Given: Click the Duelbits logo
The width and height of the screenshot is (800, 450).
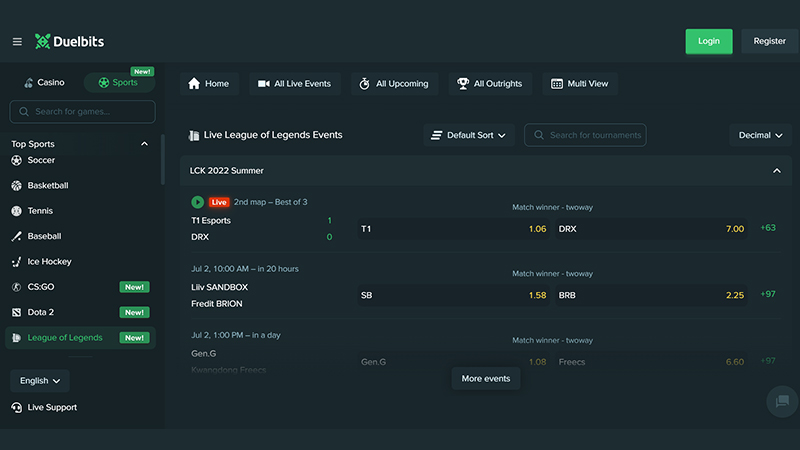Looking at the screenshot, I should point(69,41).
